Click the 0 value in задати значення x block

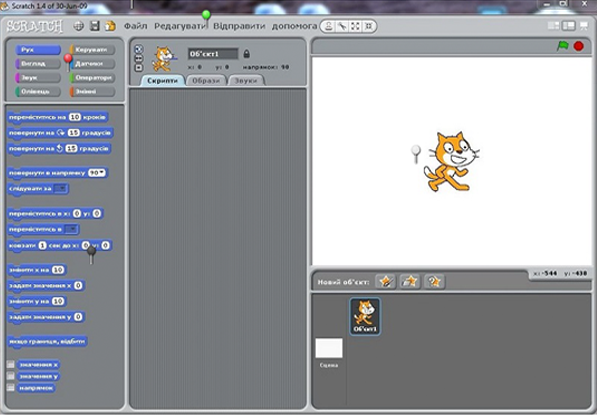point(78,286)
